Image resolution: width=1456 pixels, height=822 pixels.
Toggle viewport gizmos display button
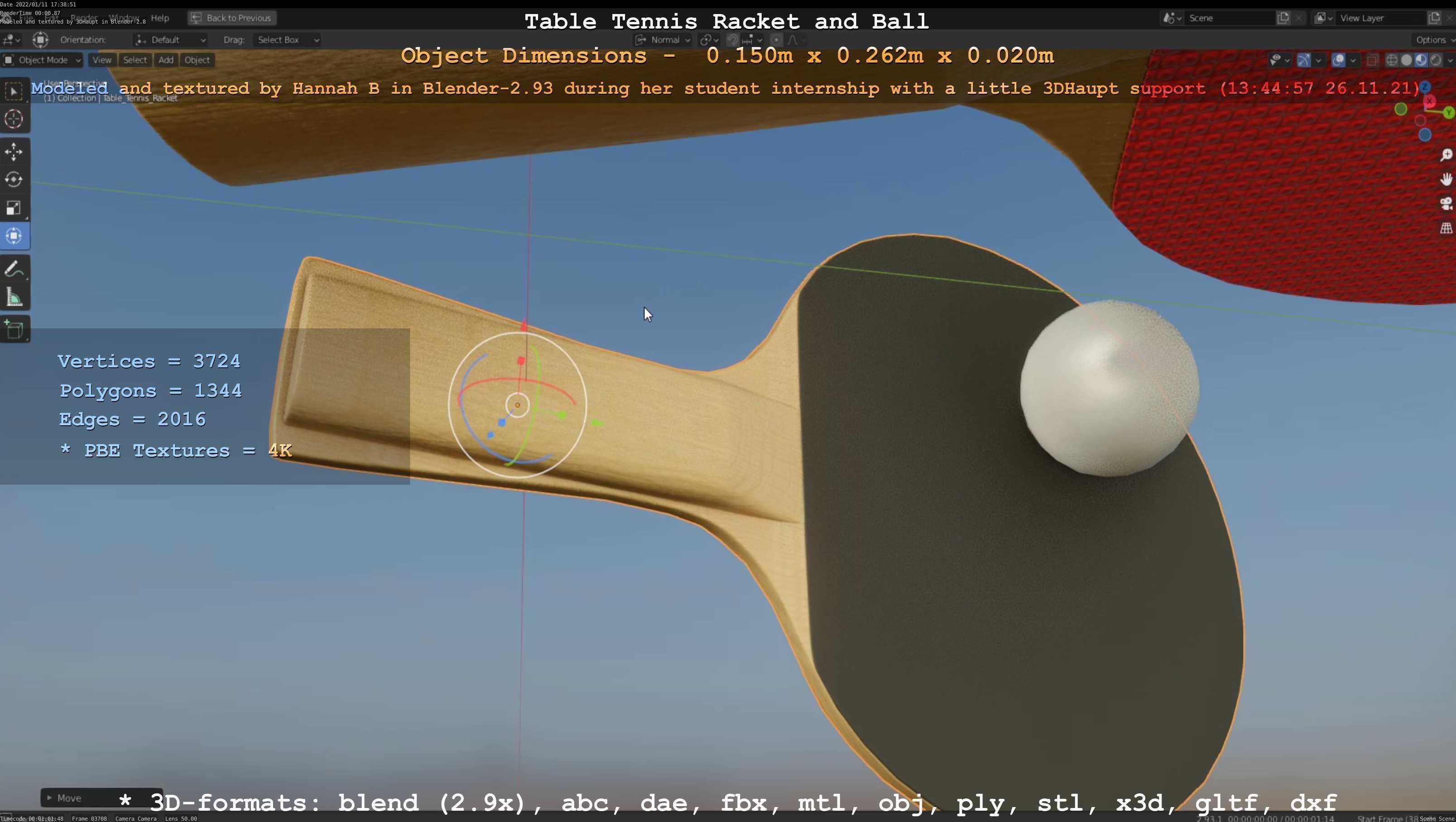[1304, 60]
